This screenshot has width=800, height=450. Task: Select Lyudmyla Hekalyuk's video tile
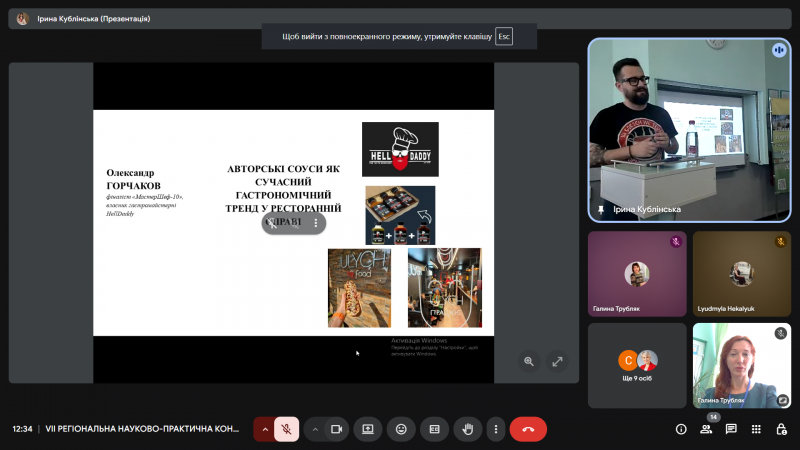[x=741, y=273]
